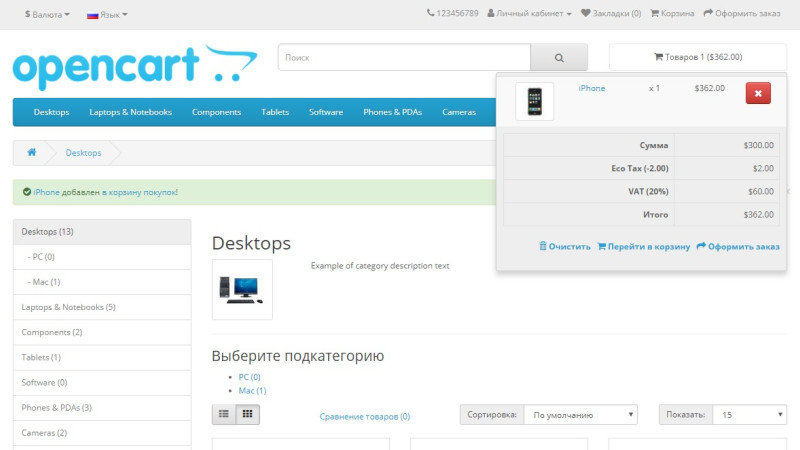Open Сравнение товаров (0) link
This screenshot has width=800, height=450.
[x=365, y=416]
